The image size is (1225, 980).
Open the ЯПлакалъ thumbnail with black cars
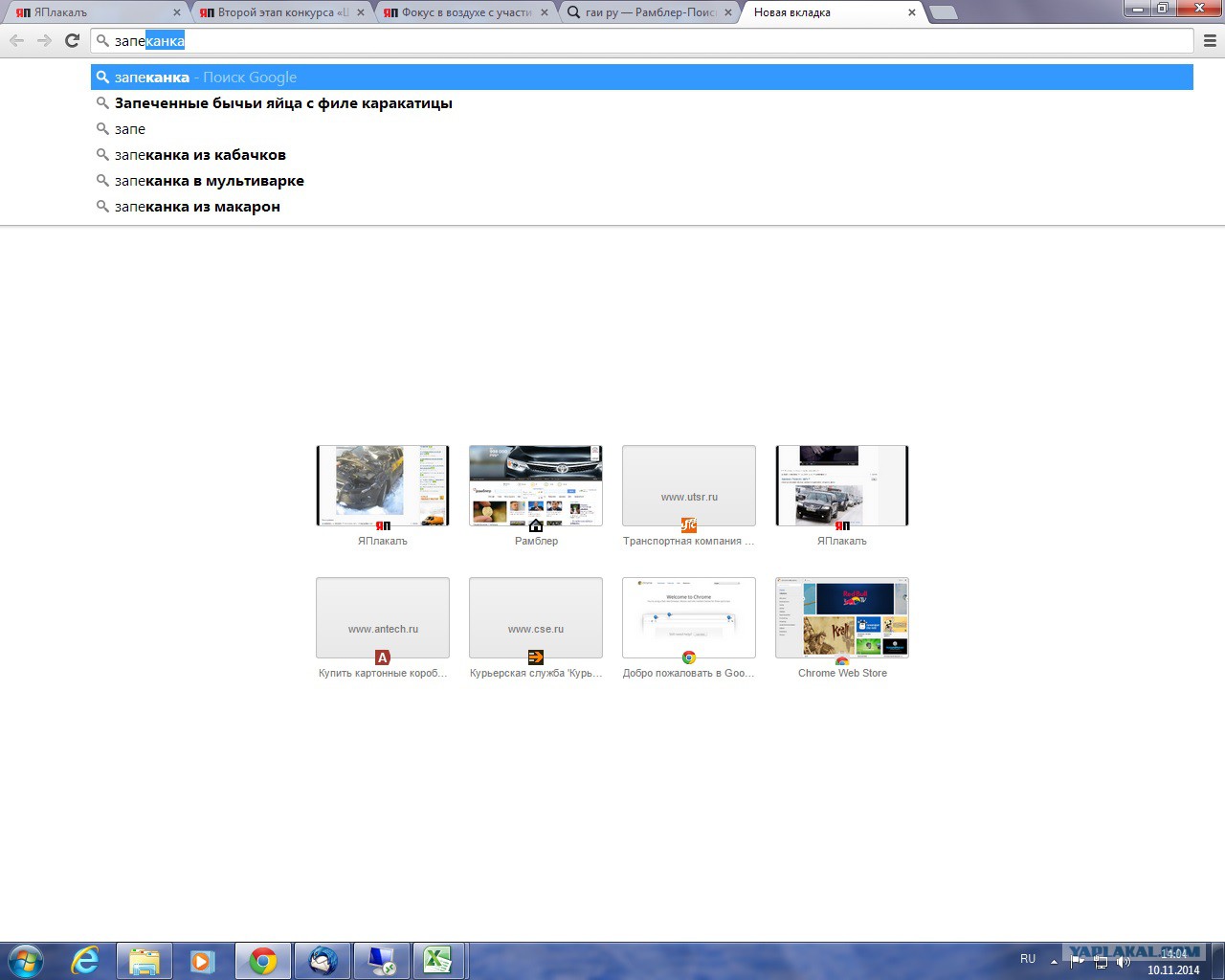pyautogui.click(x=842, y=485)
